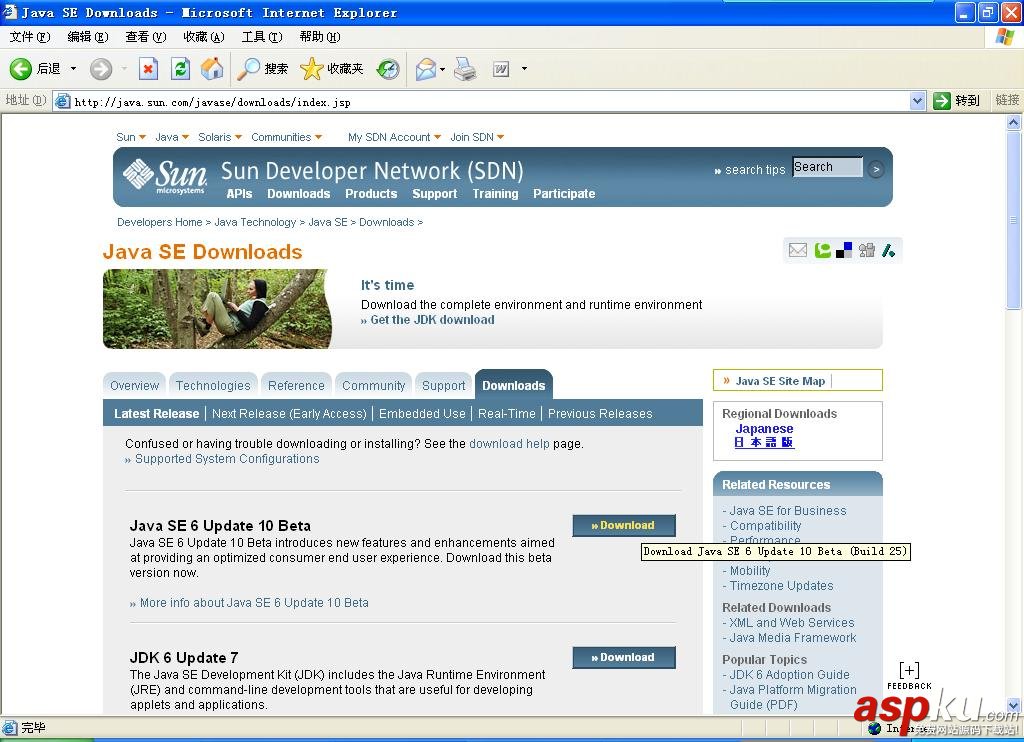Click the green Go arrow button
1024x742 pixels.
pyautogui.click(x=941, y=101)
